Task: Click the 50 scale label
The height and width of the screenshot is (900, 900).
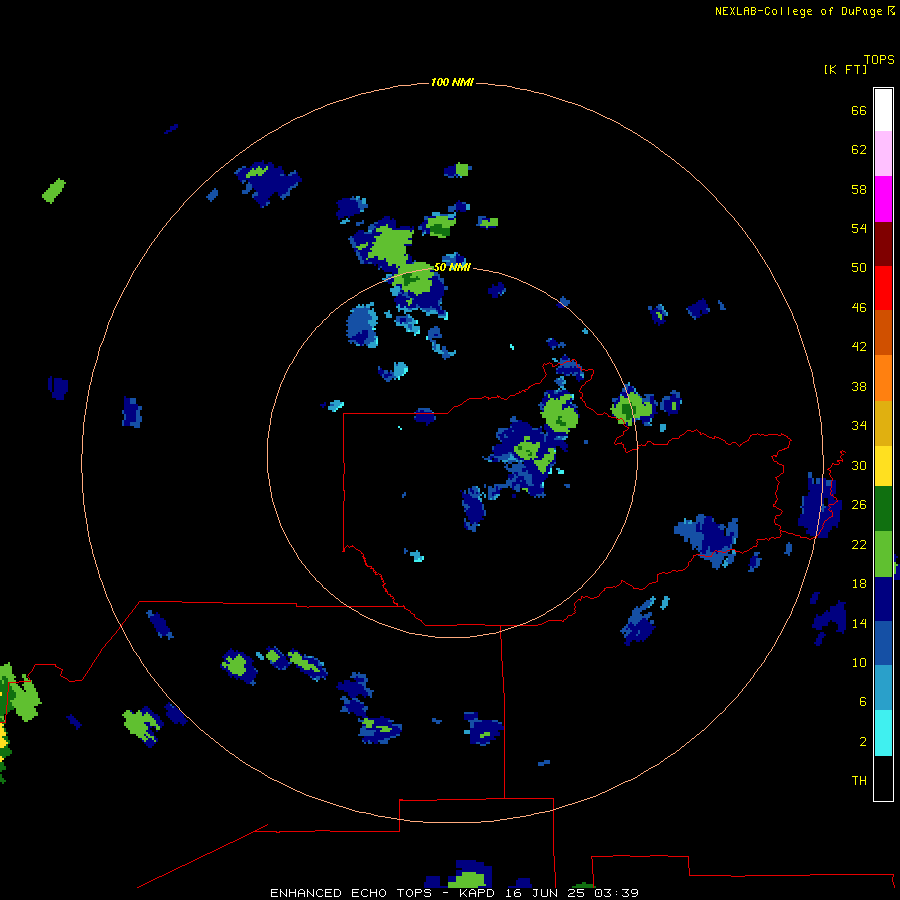Action: tap(859, 267)
